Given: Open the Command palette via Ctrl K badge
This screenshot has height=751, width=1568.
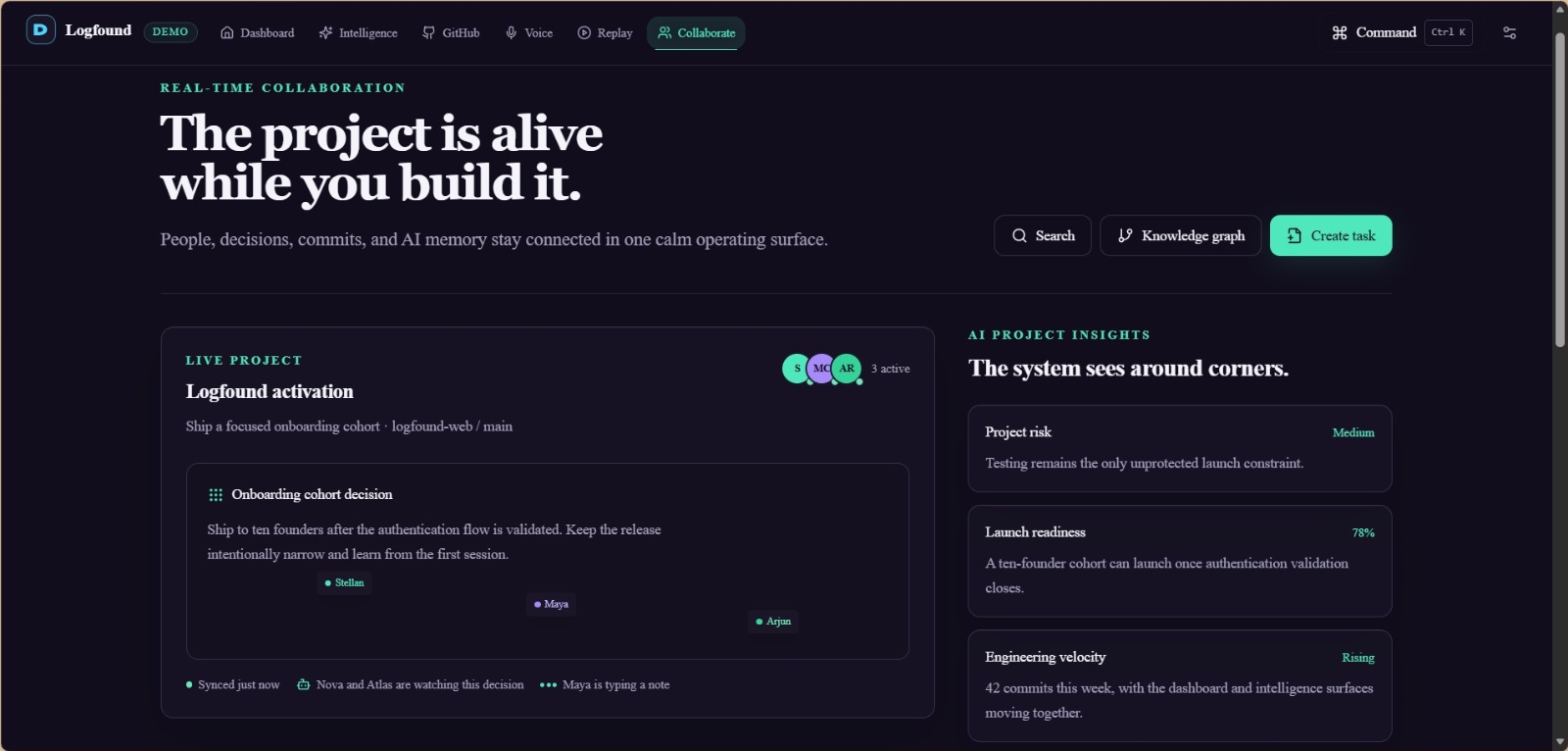Looking at the screenshot, I should (1447, 32).
